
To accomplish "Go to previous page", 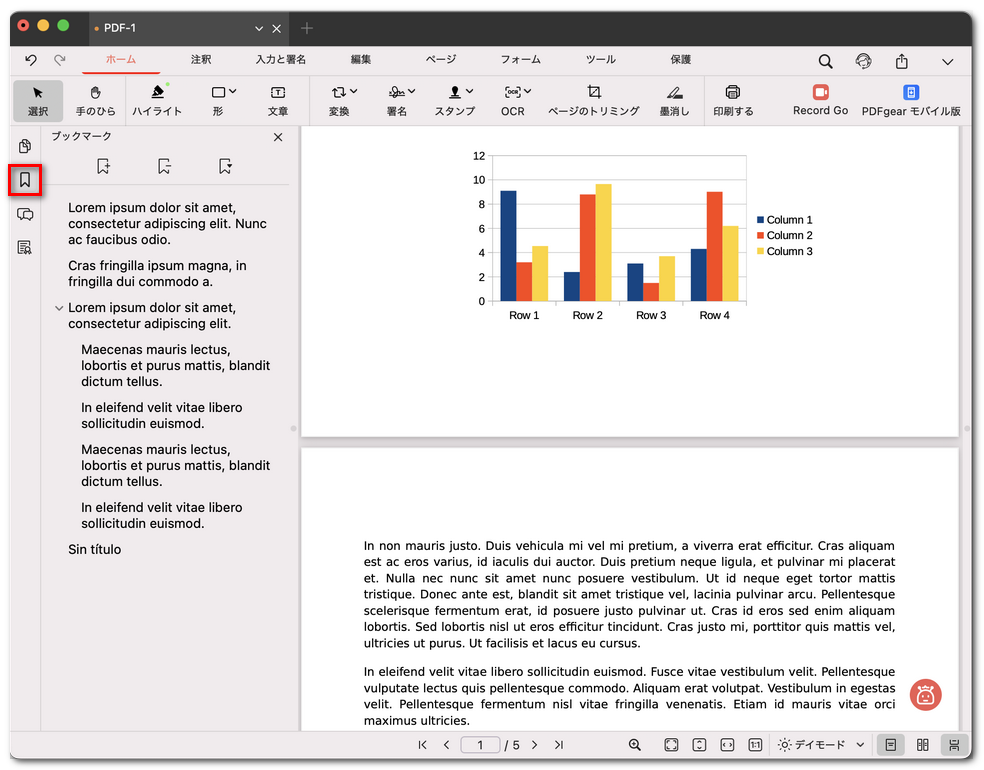I will [446, 745].
